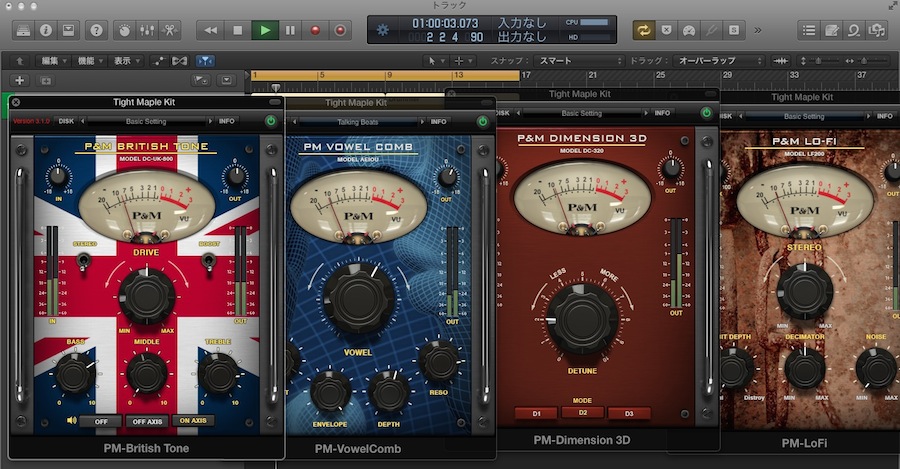Image resolution: width=900 pixels, height=469 pixels.
Task: Click DISK in British Tone window
Action: [66, 121]
